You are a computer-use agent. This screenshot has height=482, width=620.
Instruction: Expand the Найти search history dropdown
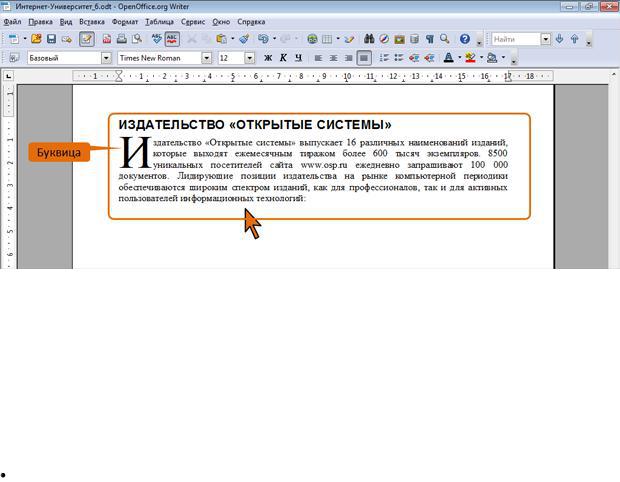tap(546, 39)
